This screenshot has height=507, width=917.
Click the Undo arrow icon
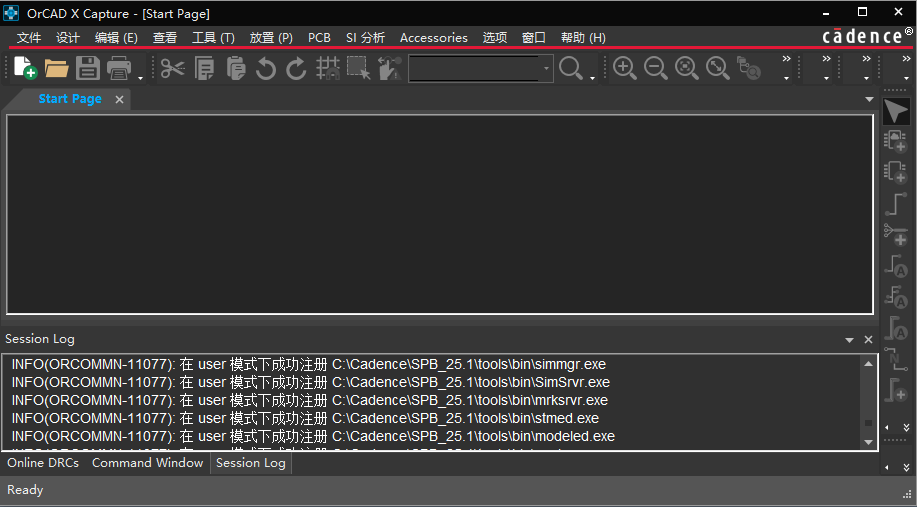coord(266,68)
